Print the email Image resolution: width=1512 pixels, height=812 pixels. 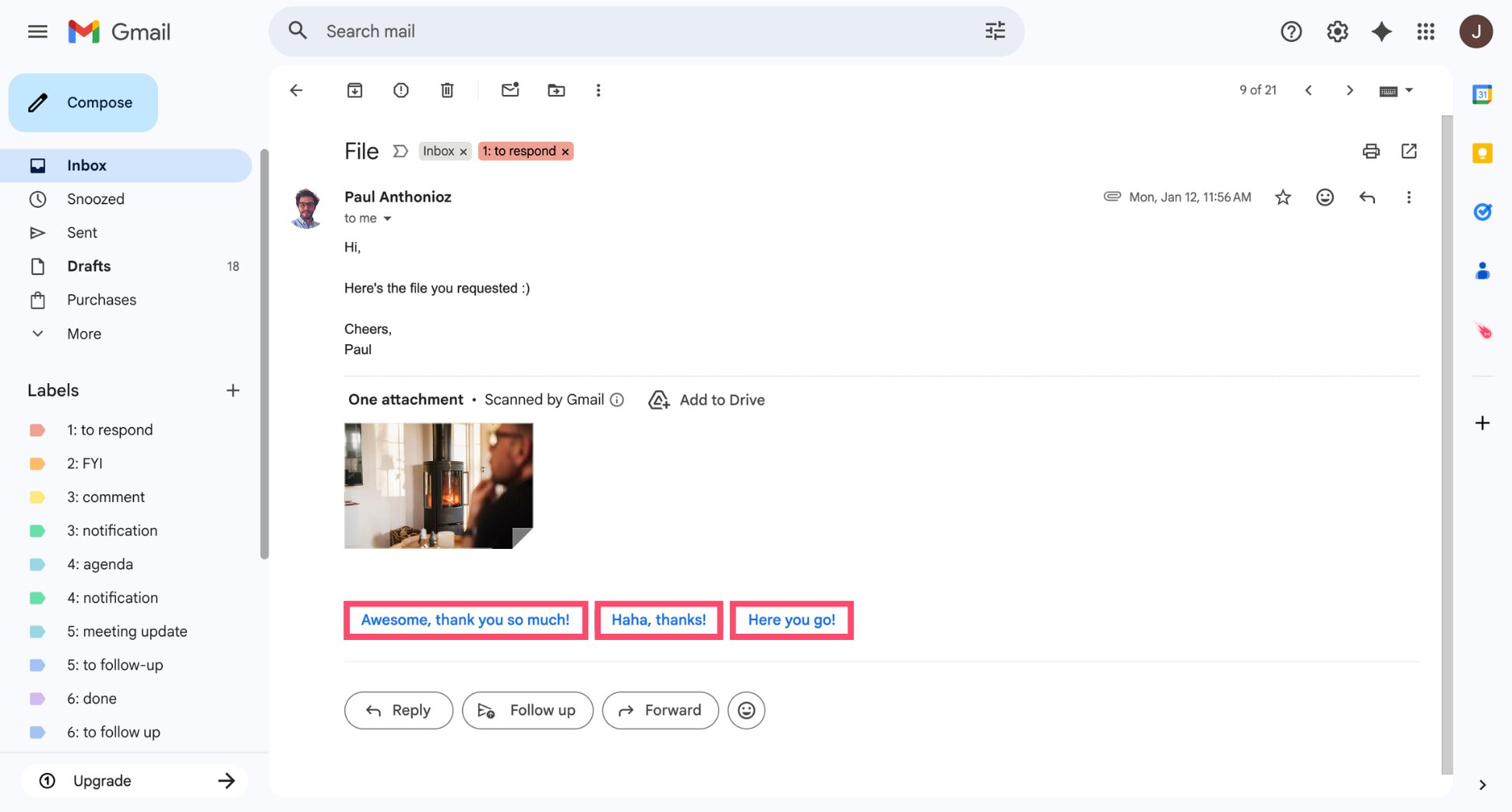pyautogui.click(x=1371, y=151)
